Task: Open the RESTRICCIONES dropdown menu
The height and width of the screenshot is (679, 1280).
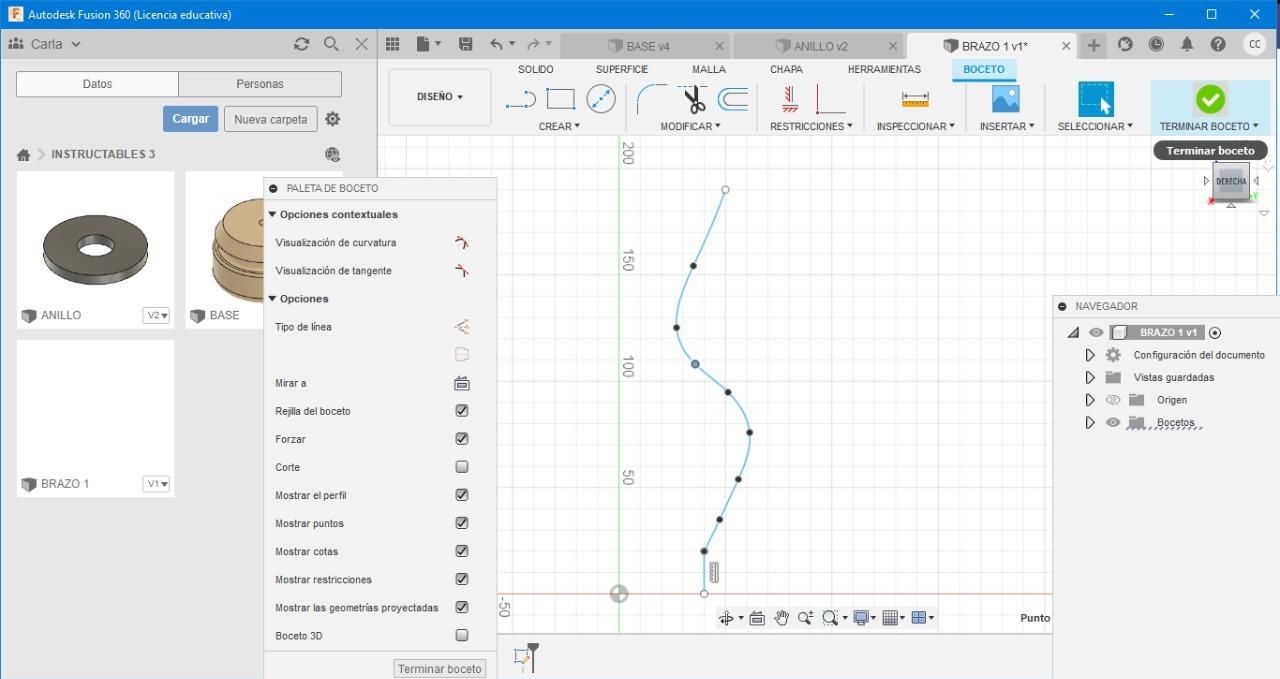Action: coord(811,126)
